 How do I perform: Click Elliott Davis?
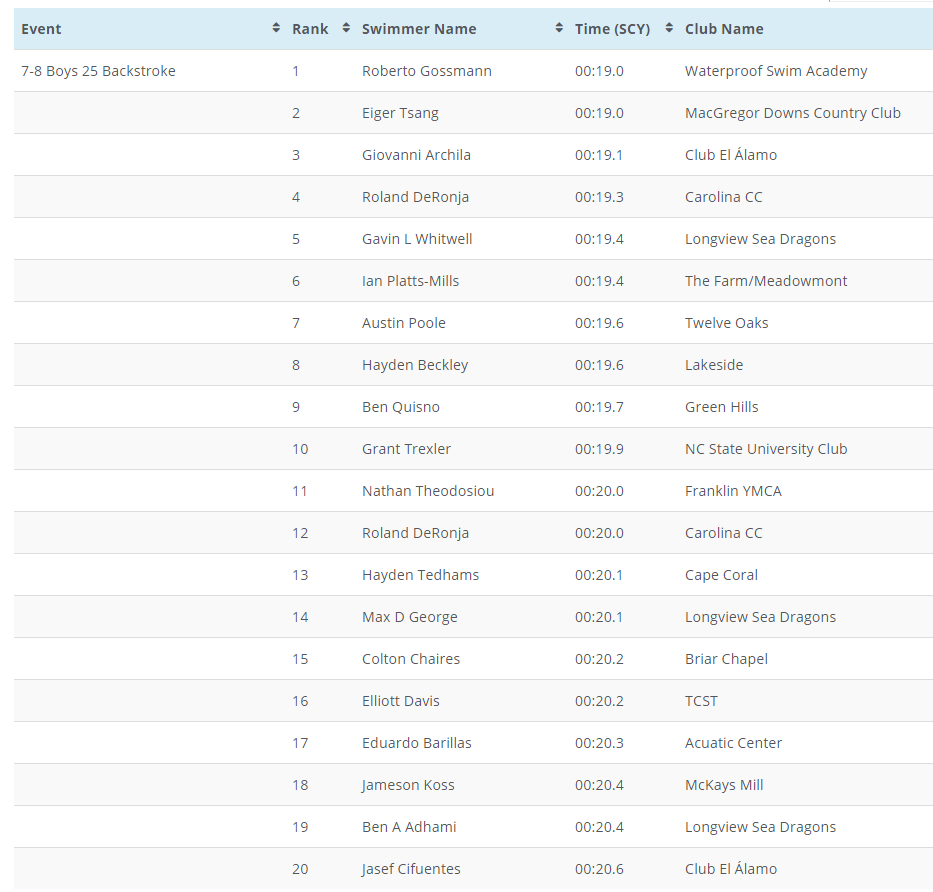coord(400,701)
